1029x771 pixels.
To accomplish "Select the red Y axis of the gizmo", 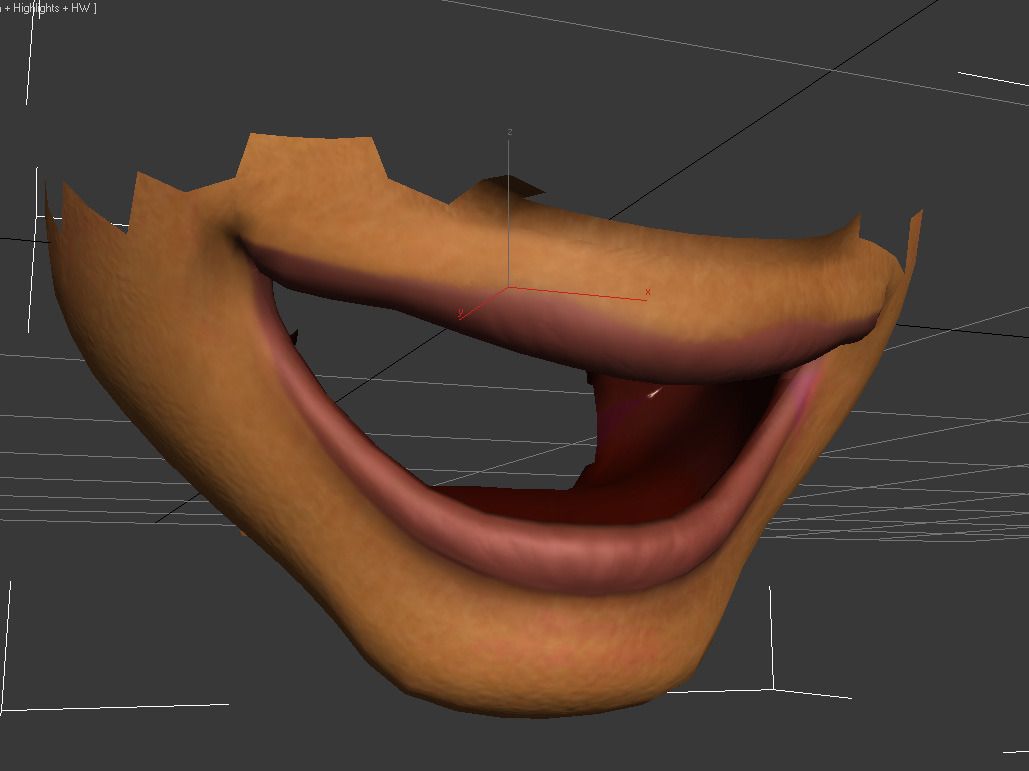I will (x=484, y=303).
